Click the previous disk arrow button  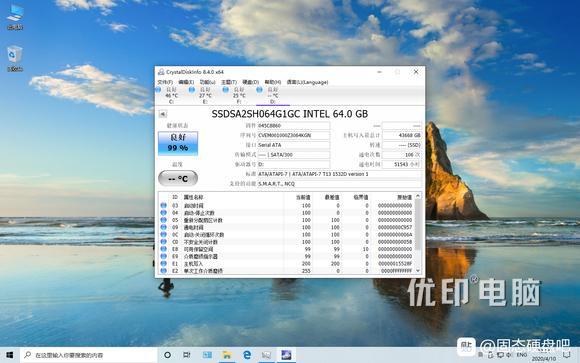[x=162, y=114]
